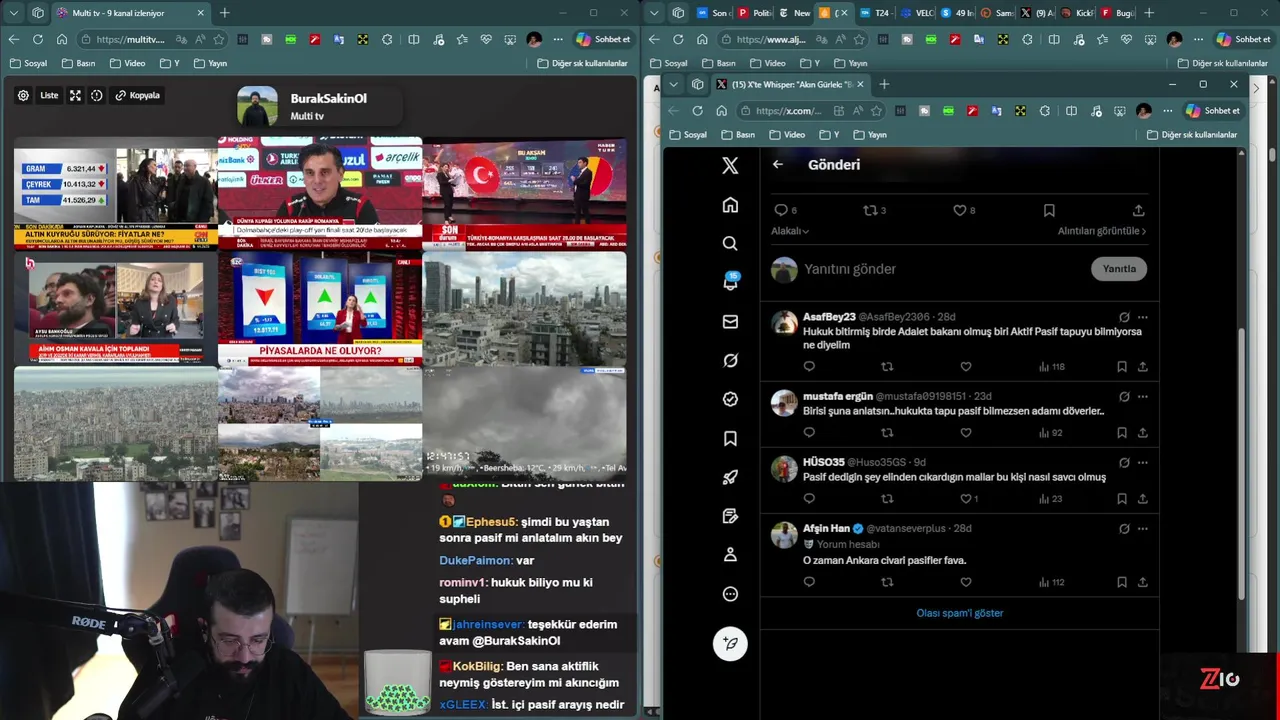Share the main post

tap(1138, 210)
